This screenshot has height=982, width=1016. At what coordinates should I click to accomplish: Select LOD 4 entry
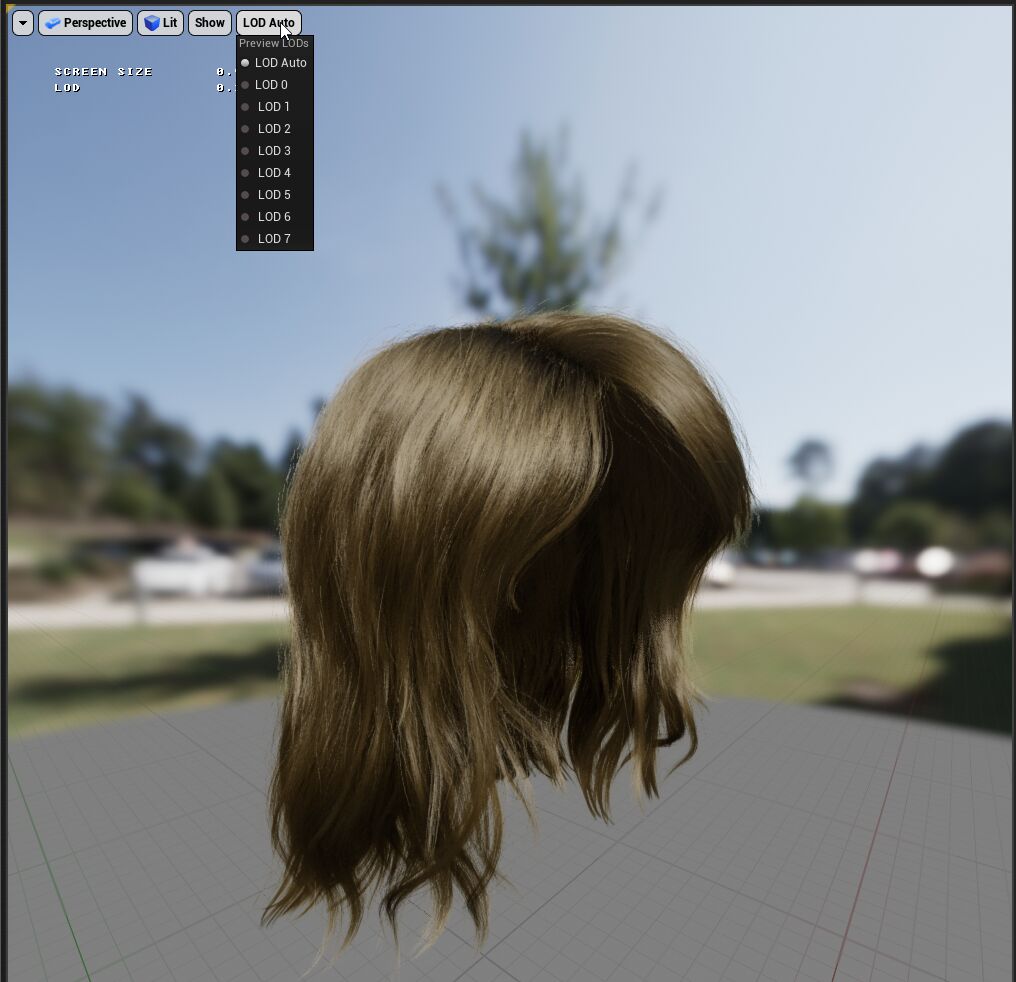pos(273,173)
